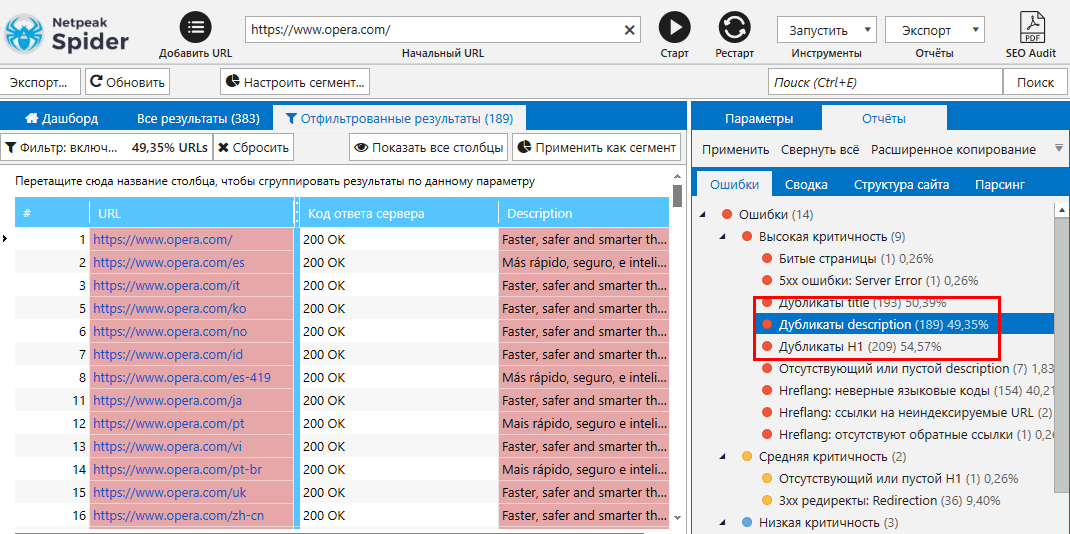1070x534 pixels.
Task: Start crawling with the Старт play icon
Action: (x=674, y=28)
